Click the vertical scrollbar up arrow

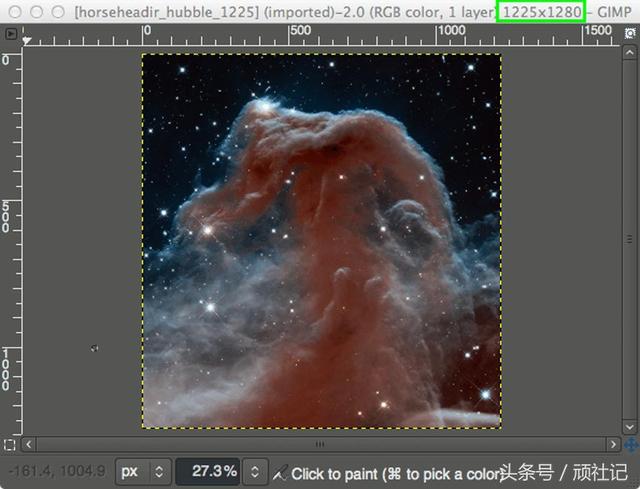[x=629, y=53]
